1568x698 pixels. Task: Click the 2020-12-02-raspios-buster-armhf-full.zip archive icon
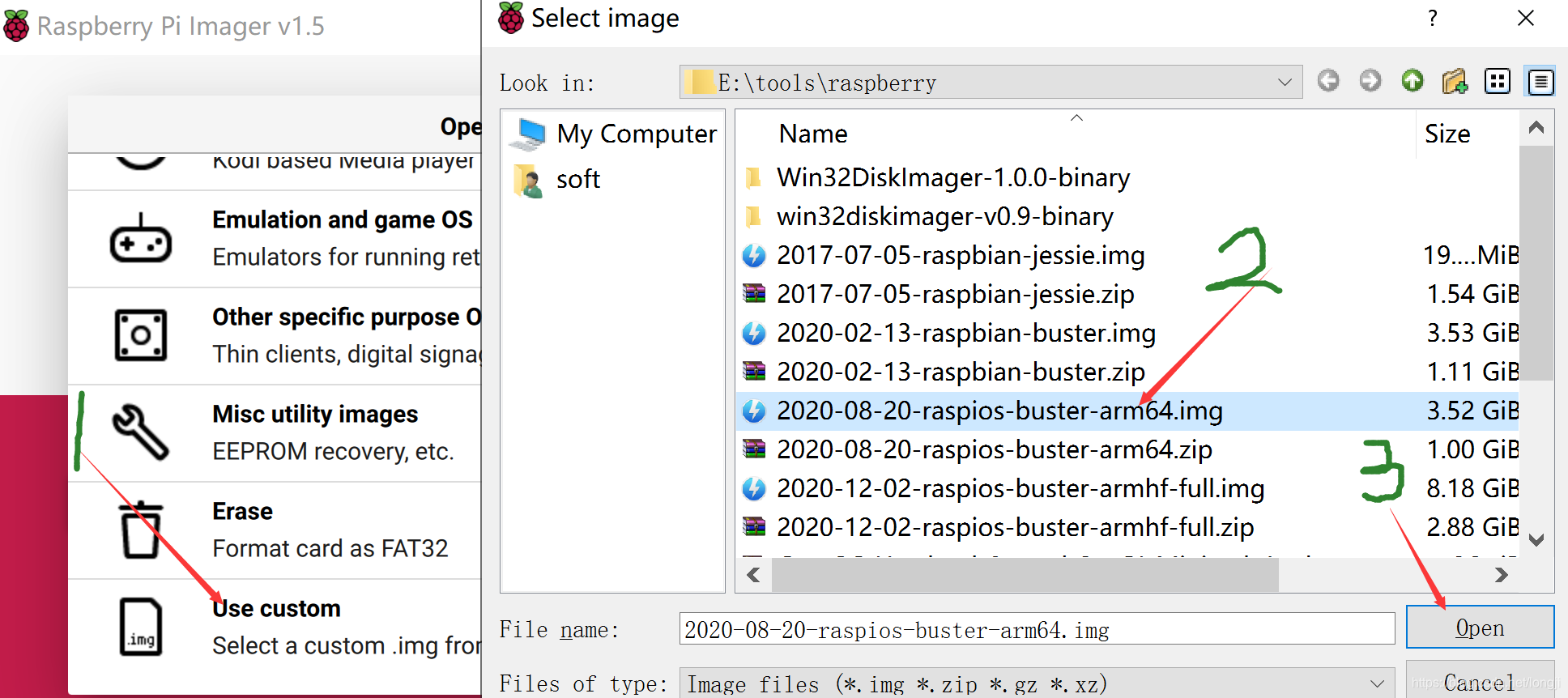coord(754,526)
